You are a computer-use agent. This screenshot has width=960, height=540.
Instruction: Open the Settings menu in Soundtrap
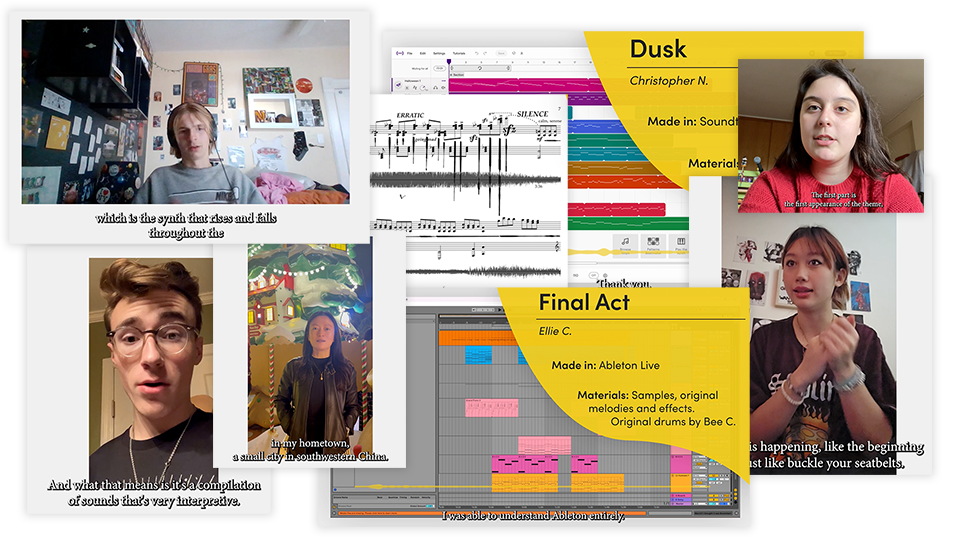pos(439,53)
